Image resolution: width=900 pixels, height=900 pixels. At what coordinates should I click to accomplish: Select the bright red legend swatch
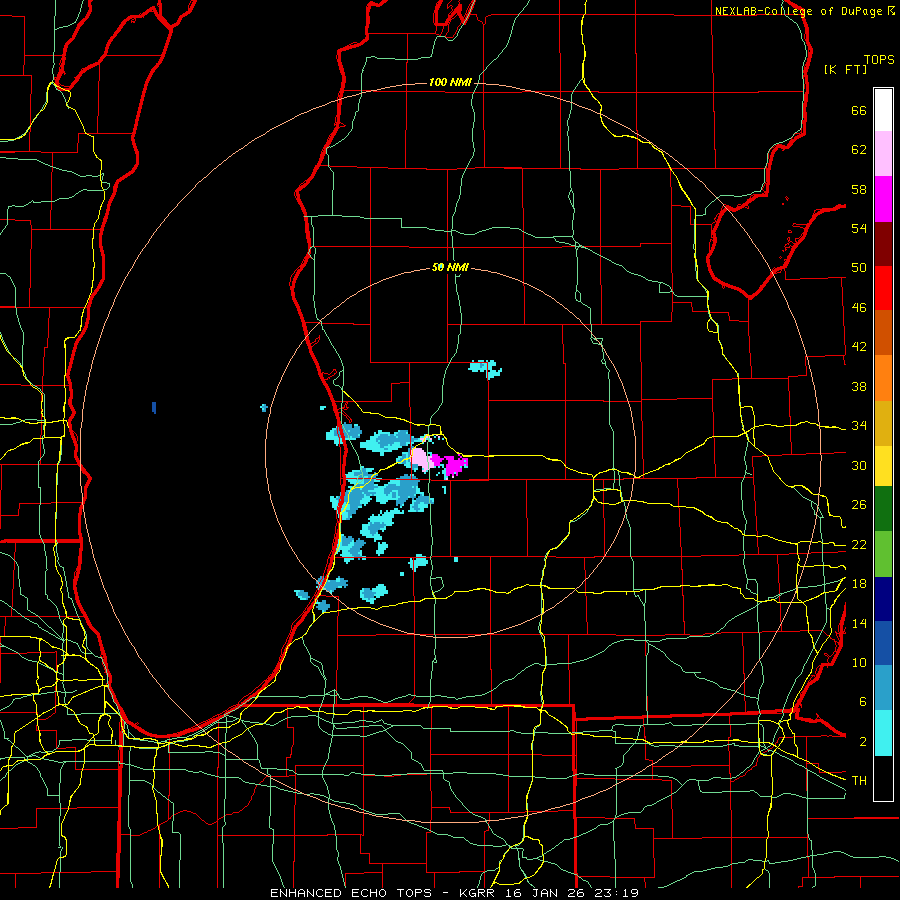click(883, 288)
